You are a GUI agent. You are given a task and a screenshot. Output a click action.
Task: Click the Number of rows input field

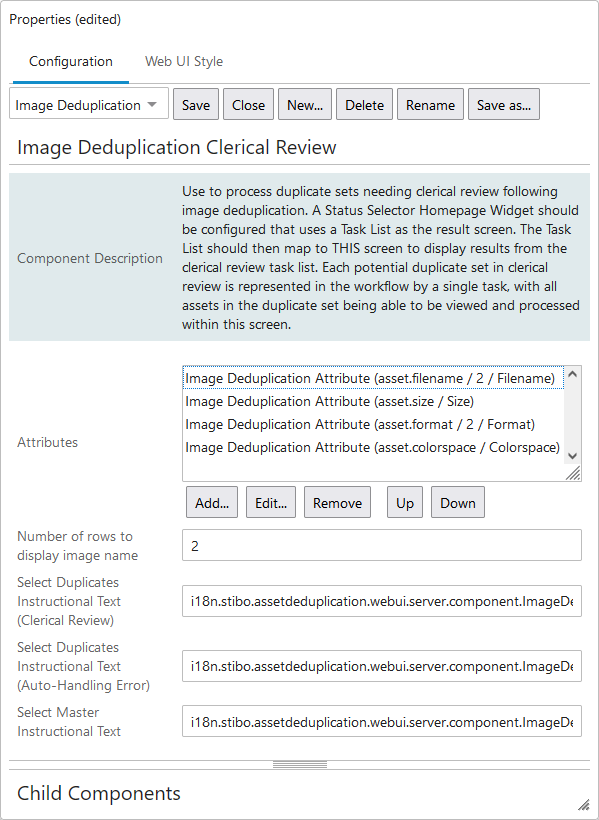click(x=382, y=545)
